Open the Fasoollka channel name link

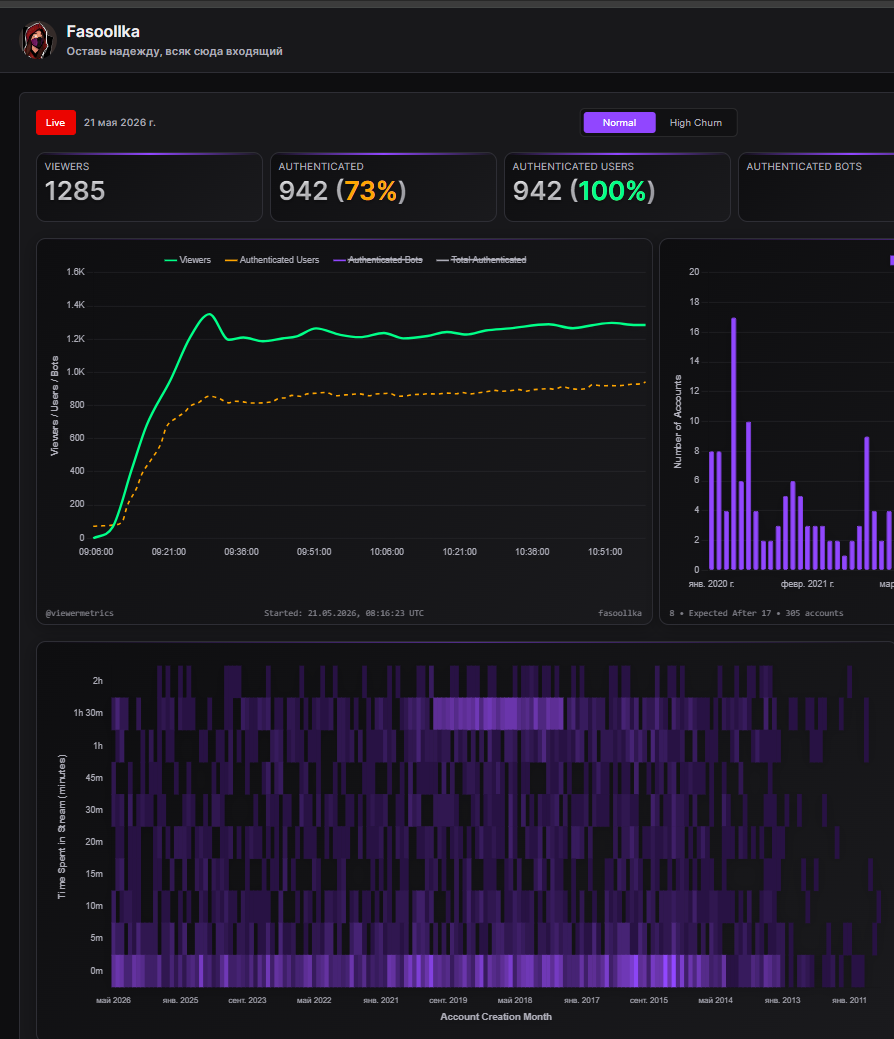click(103, 31)
